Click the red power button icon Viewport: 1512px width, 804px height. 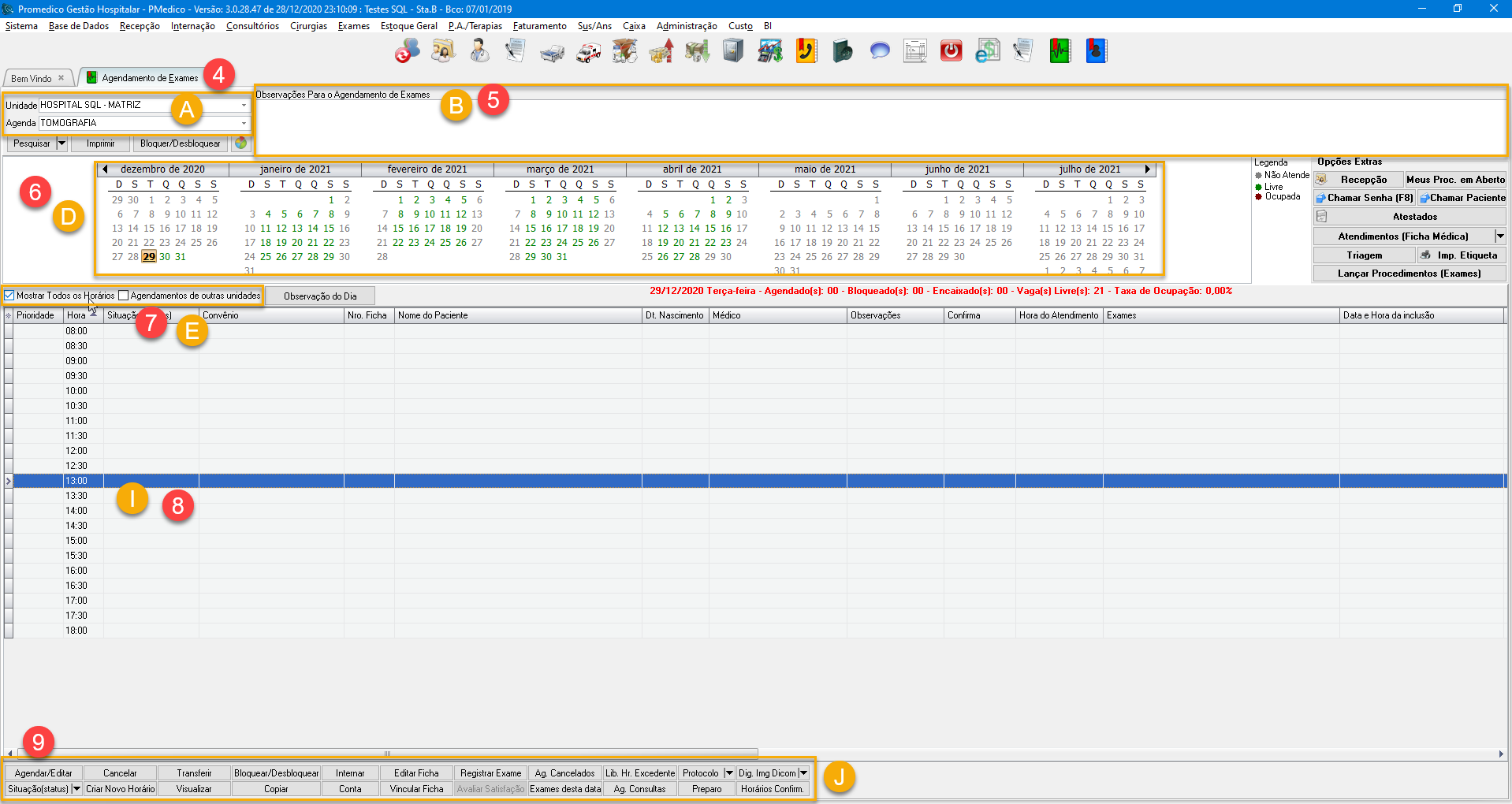coord(951,52)
